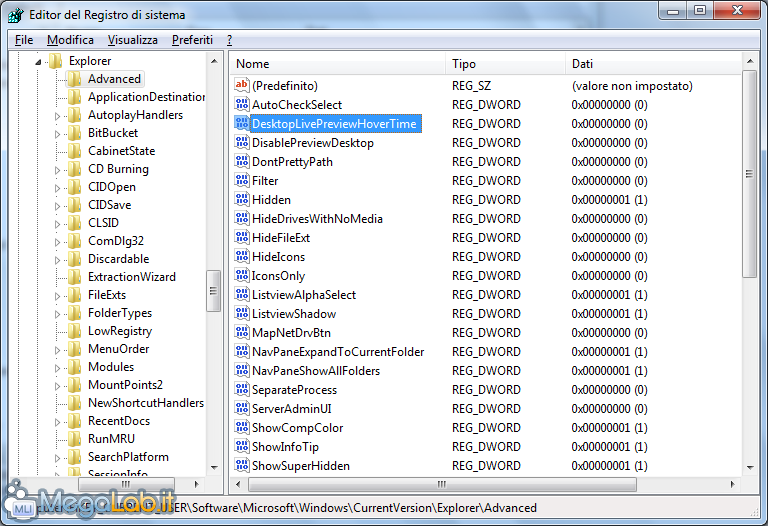Click the HideDrivesWithNoMedia DWORD icon

click(242, 218)
